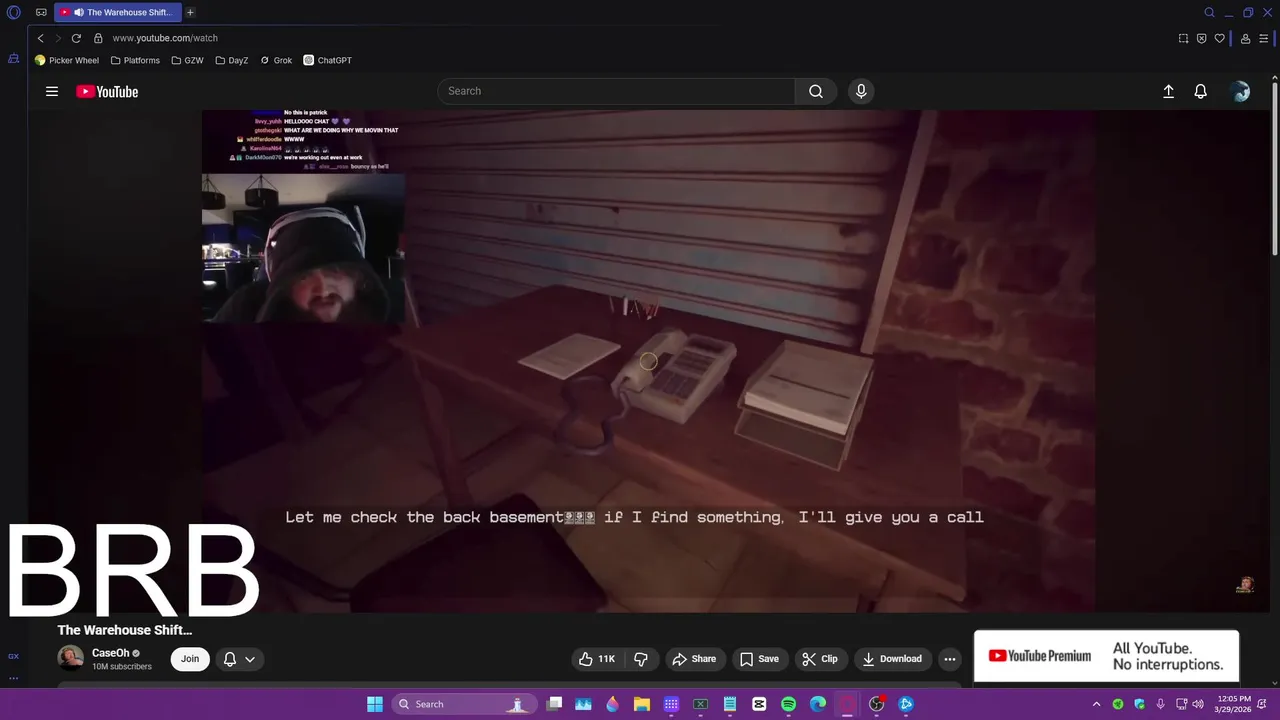Open the Picker Wheel bookmark
1280x720 pixels.
pyautogui.click(x=67, y=60)
